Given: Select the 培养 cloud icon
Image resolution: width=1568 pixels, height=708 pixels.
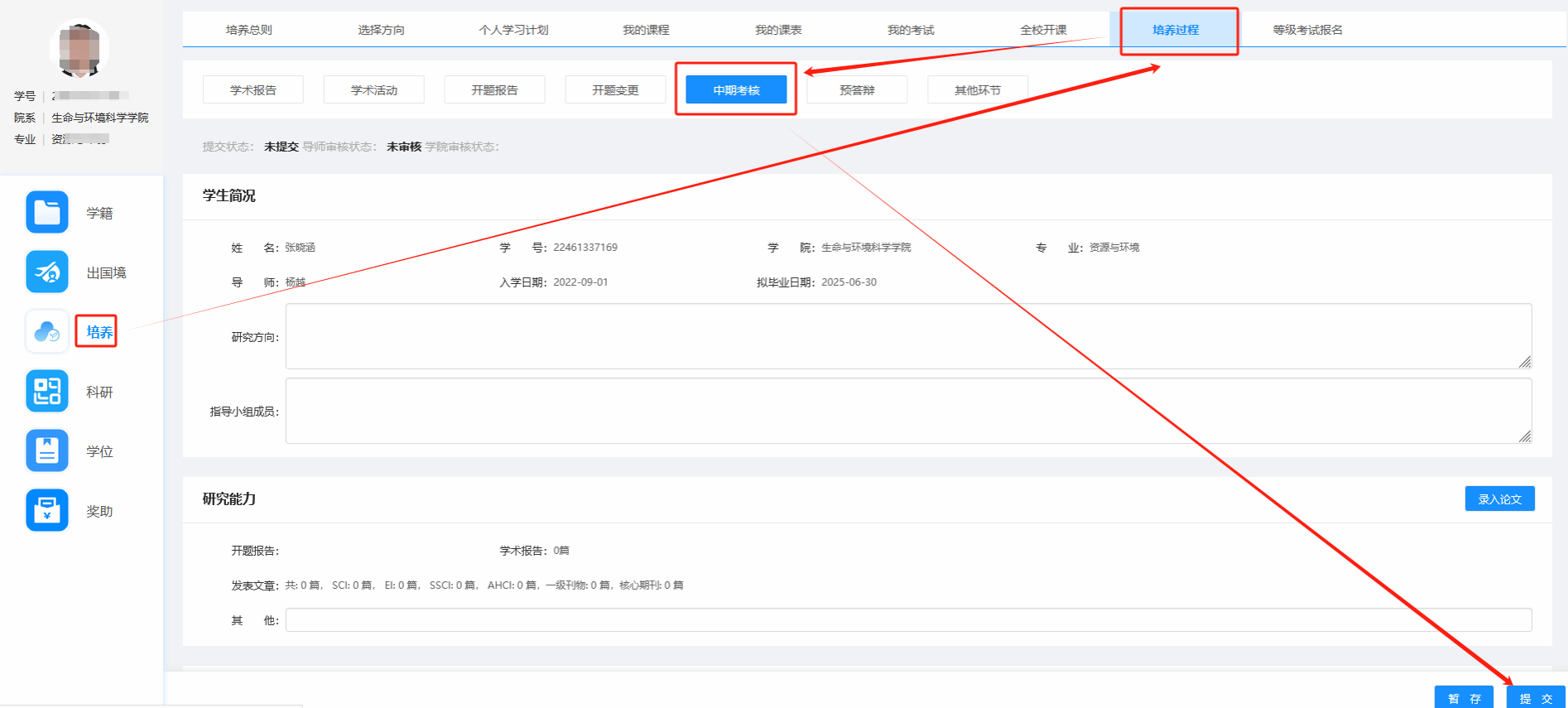Looking at the screenshot, I should click(x=47, y=332).
